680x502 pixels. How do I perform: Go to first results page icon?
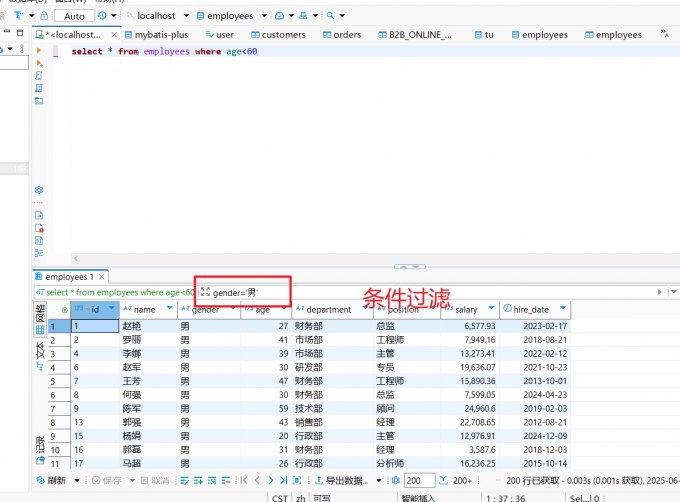pyautogui.click(x=244, y=480)
